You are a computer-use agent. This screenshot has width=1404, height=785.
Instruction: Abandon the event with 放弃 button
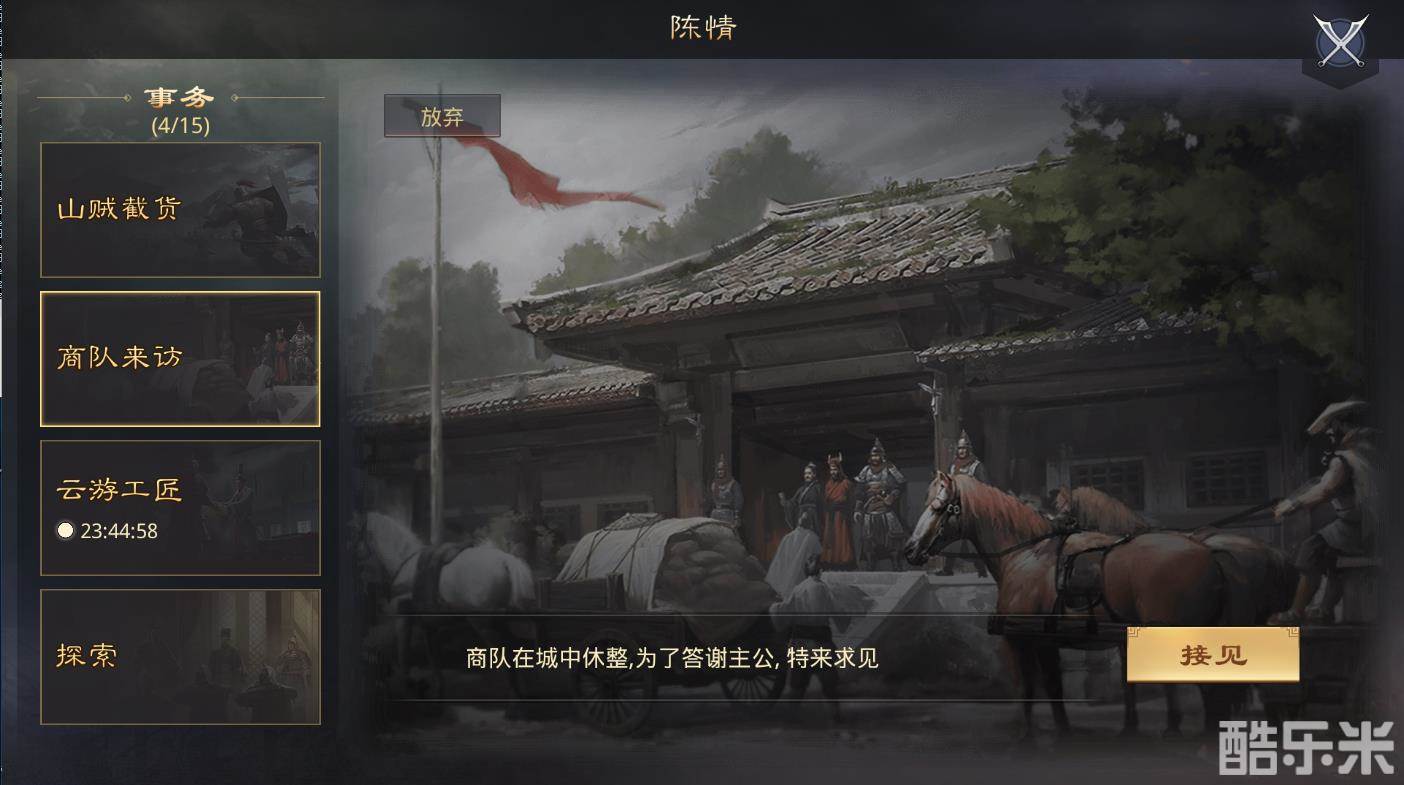coord(442,116)
